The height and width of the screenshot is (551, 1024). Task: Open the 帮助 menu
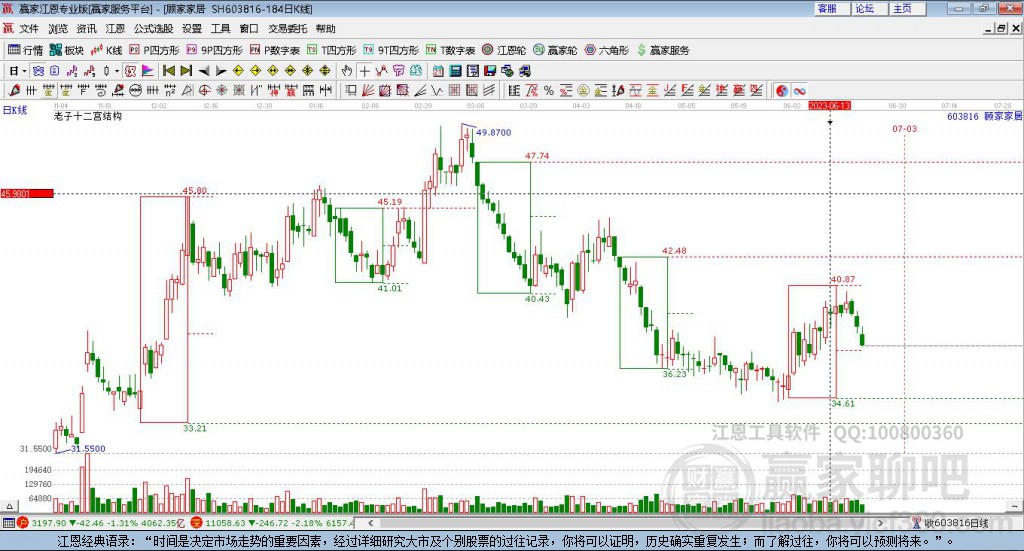click(x=325, y=29)
